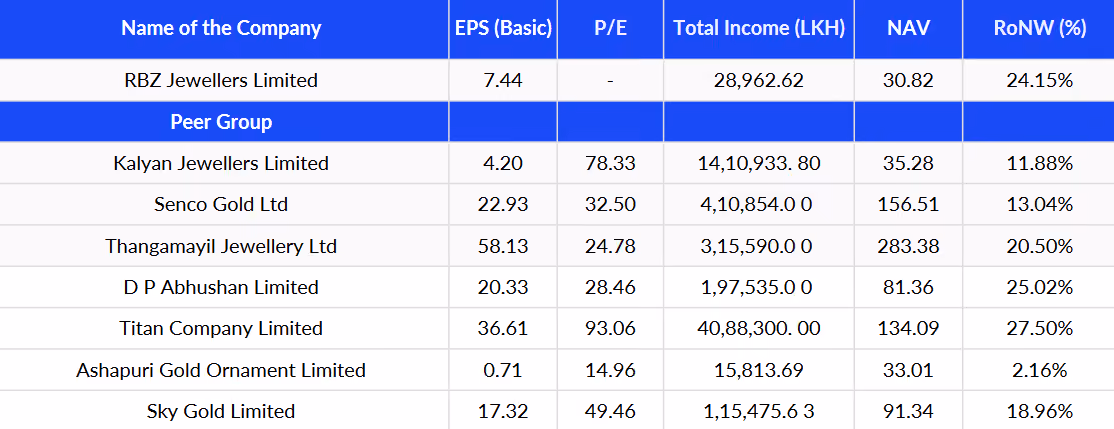Image resolution: width=1114 pixels, height=429 pixels.
Task: Select total income 15,813.69
Action: click(x=759, y=371)
